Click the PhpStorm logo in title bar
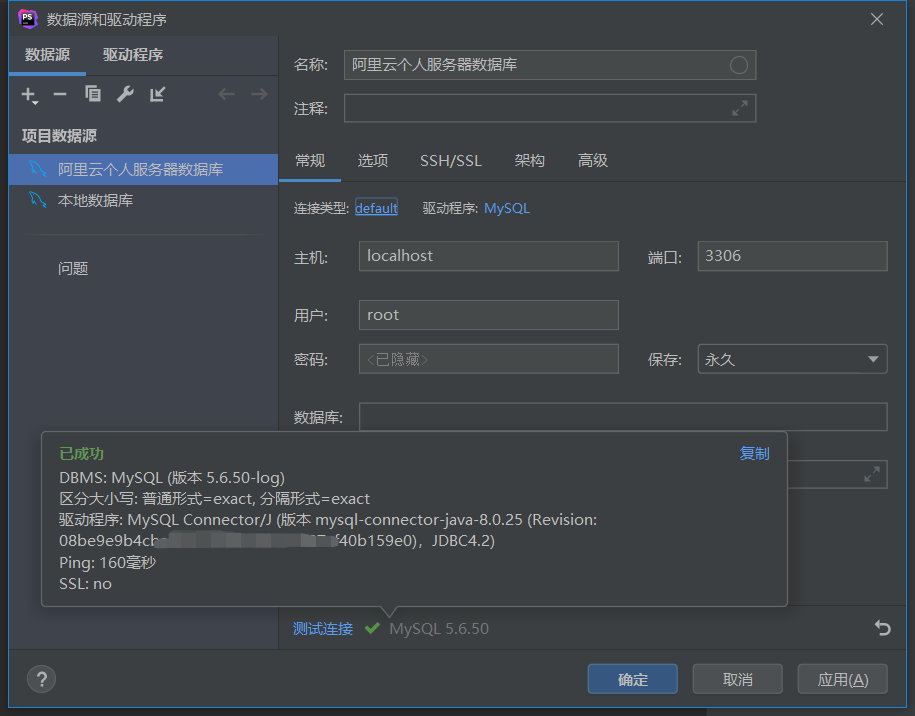915x716 pixels. [x=27, y=19]
